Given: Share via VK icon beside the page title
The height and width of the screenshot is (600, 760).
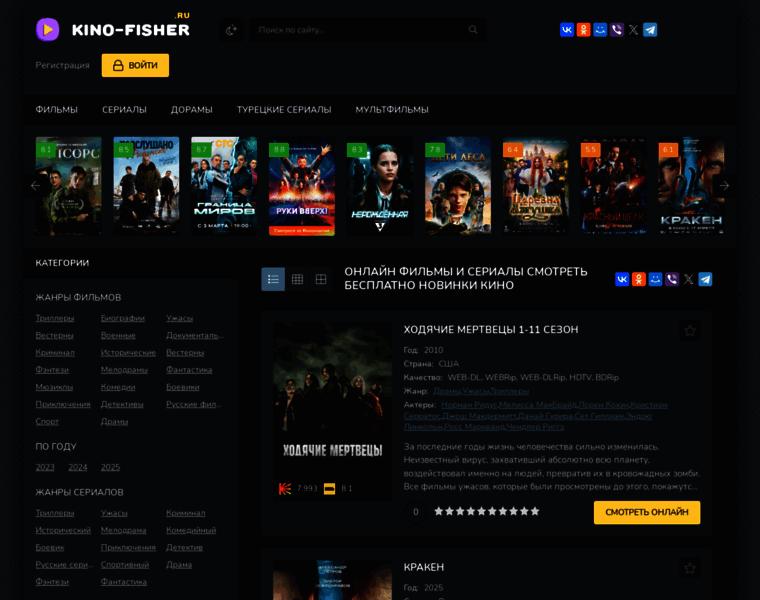Looking at the screenshot, I should pyautogui.click(x=622, y=279).
